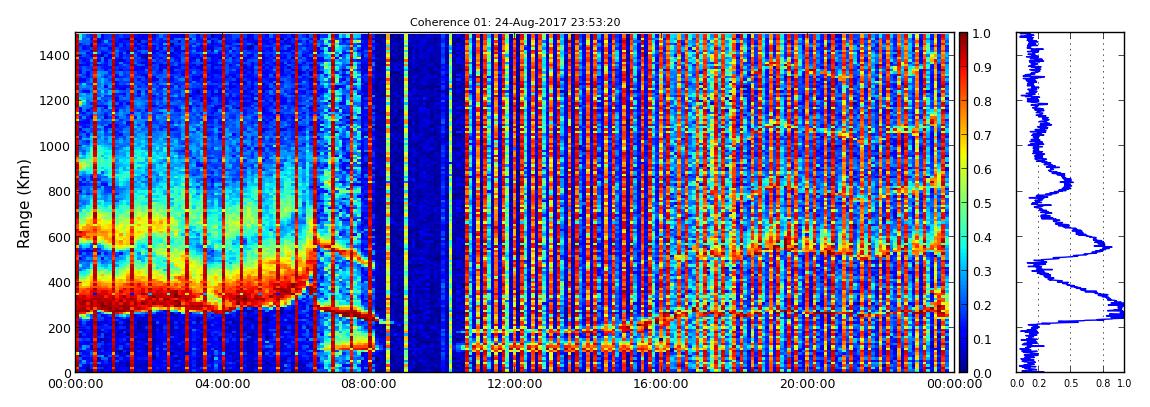Click the profile plot 0.2 x-axis label
Viewport: 1150px width, 407px height.
point(1038,384)
